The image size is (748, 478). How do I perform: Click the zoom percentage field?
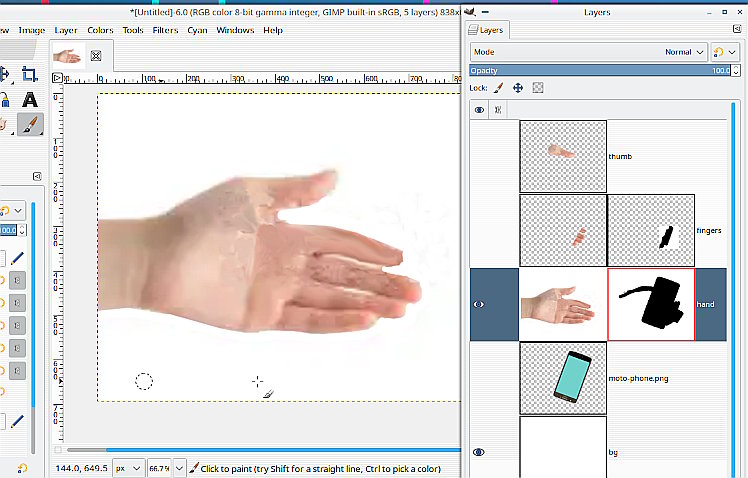[160, 468]
